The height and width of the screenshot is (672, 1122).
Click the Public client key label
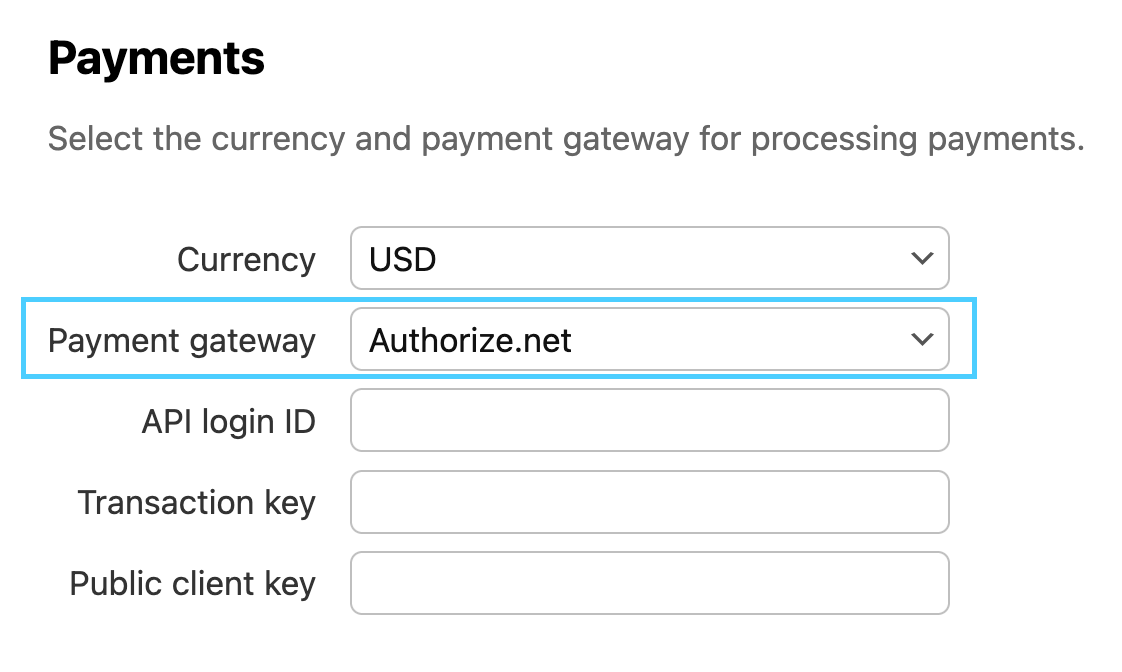tap(192, 583)
